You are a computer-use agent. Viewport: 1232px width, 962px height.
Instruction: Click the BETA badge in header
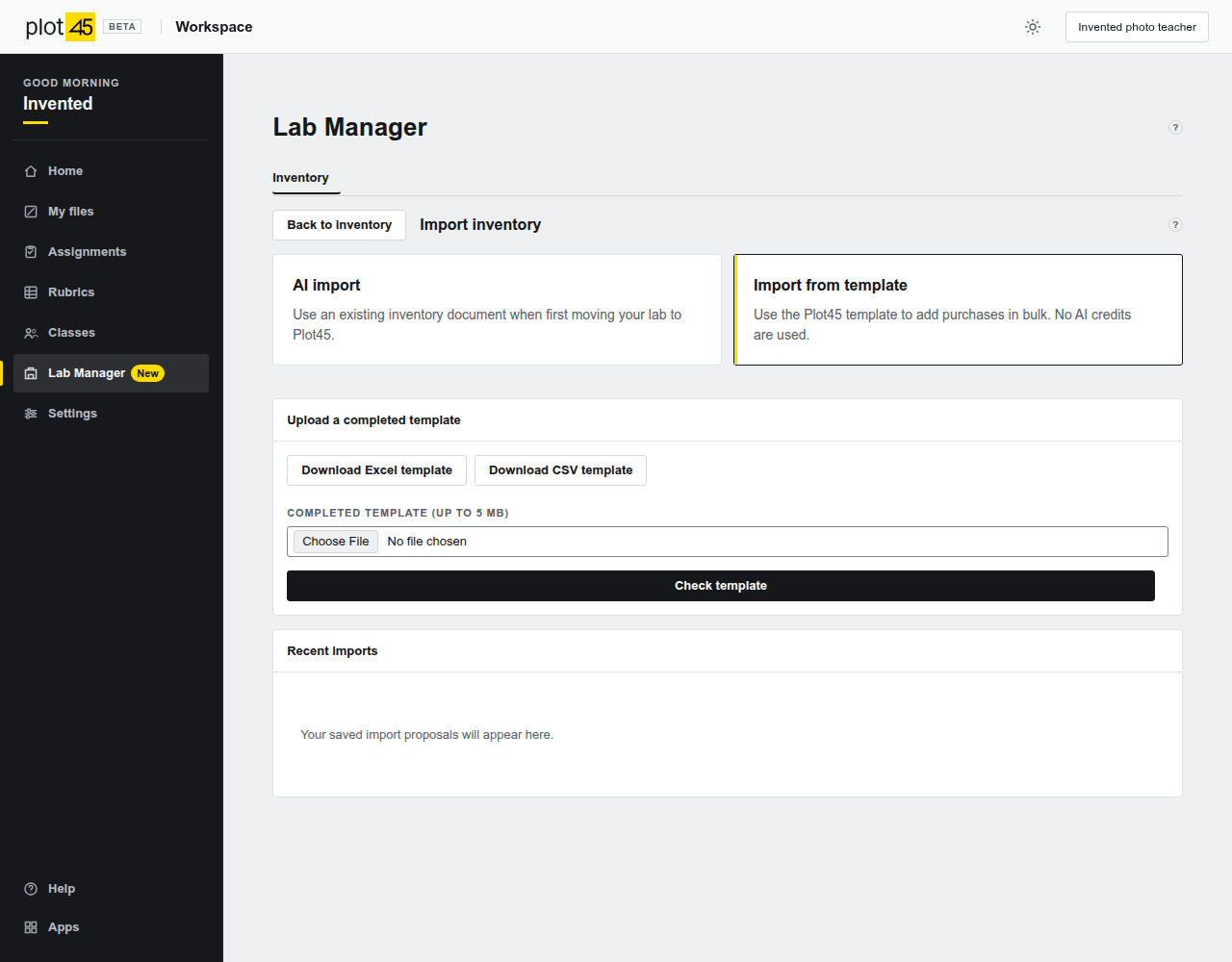click(122, 27)
